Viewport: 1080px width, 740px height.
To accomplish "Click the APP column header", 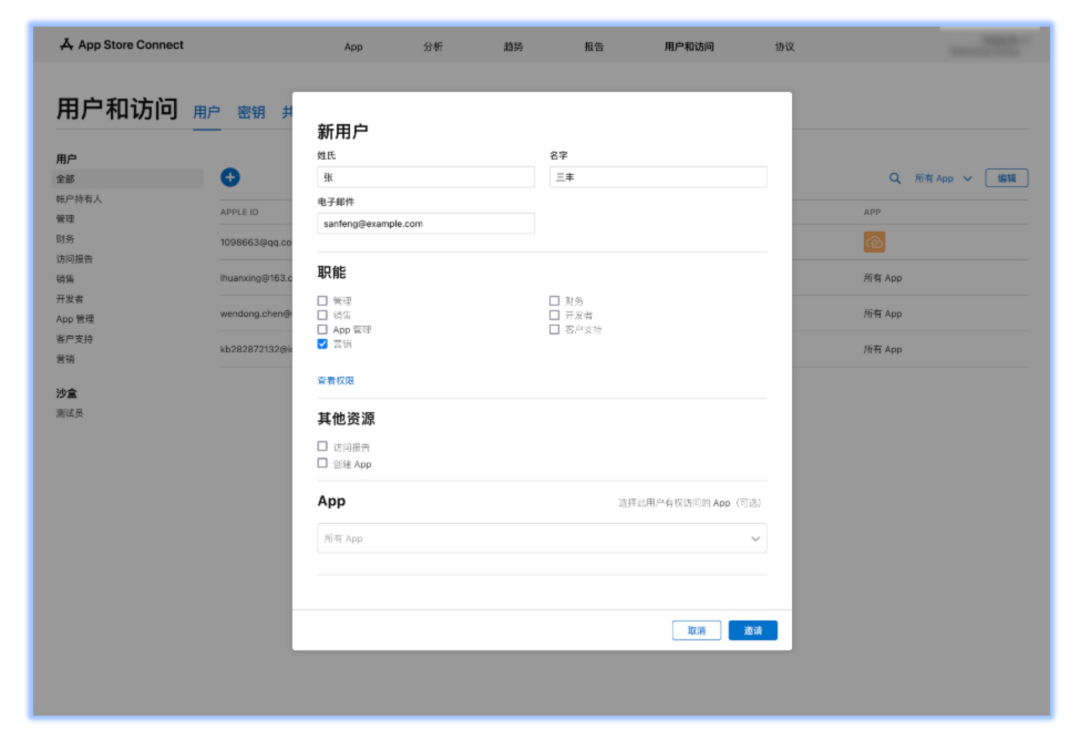I will tap(872, 212).
